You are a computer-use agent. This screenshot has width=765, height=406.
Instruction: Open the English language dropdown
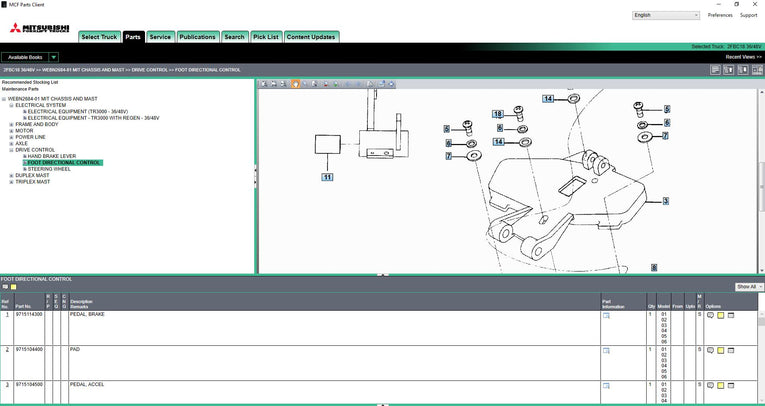[666, 15]
